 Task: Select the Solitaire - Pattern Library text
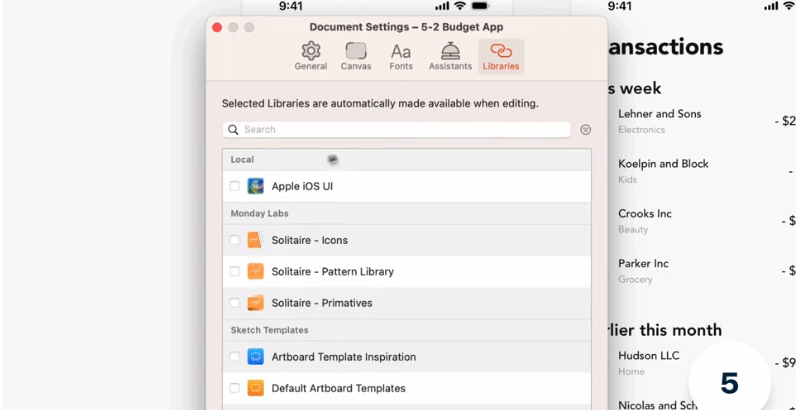pos(332,272)
